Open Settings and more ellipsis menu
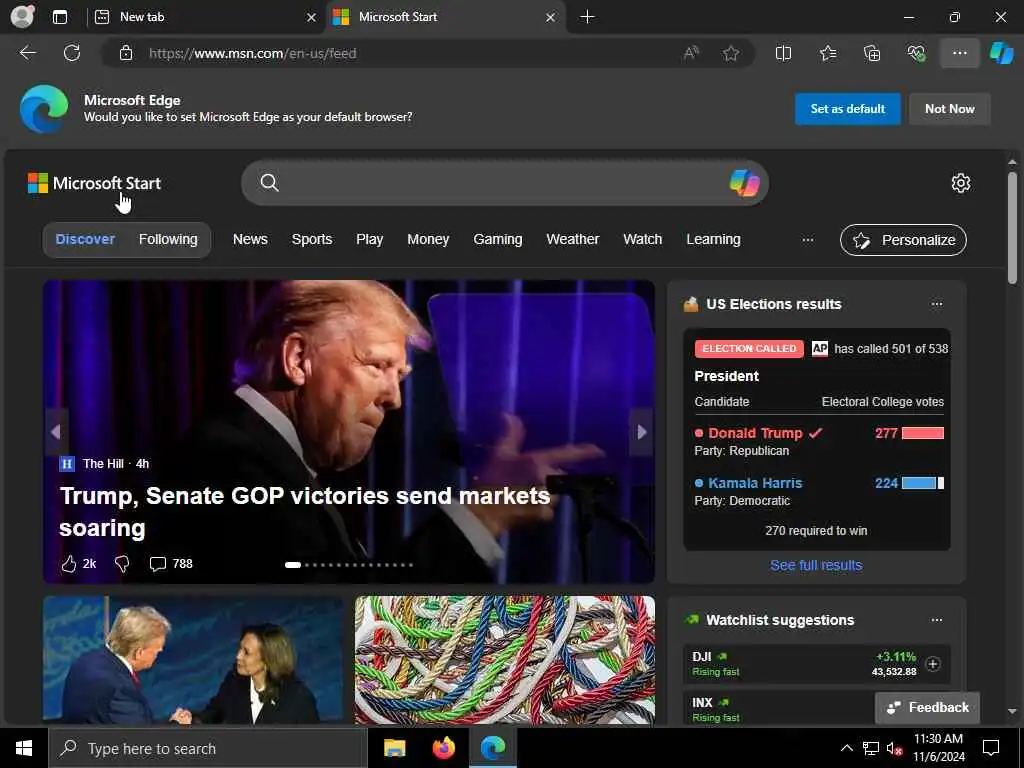This screenshot has height=768, width=1024. (x=959, y=53)
